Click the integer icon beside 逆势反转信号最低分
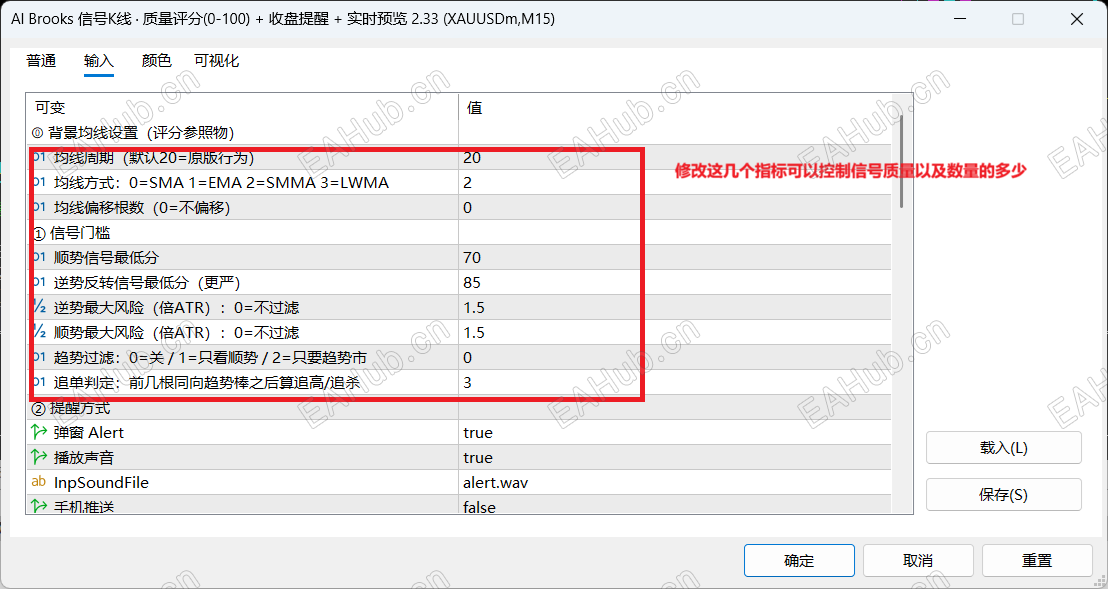1108x589 pixels. pos(39,282)
